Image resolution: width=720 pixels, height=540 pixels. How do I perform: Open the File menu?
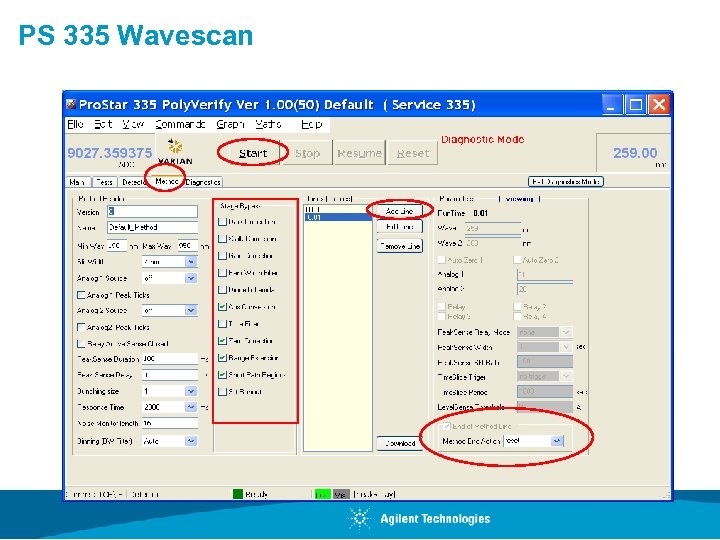[x=75, y=124]
